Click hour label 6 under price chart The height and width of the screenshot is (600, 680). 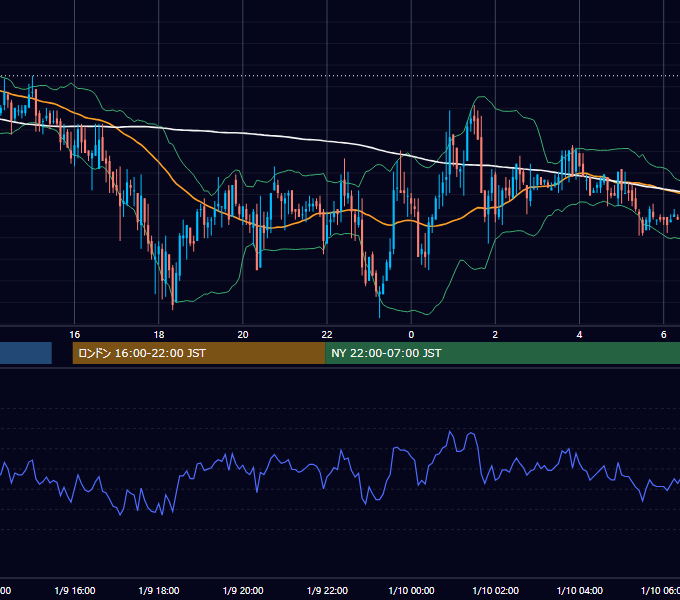click(664, 334)
